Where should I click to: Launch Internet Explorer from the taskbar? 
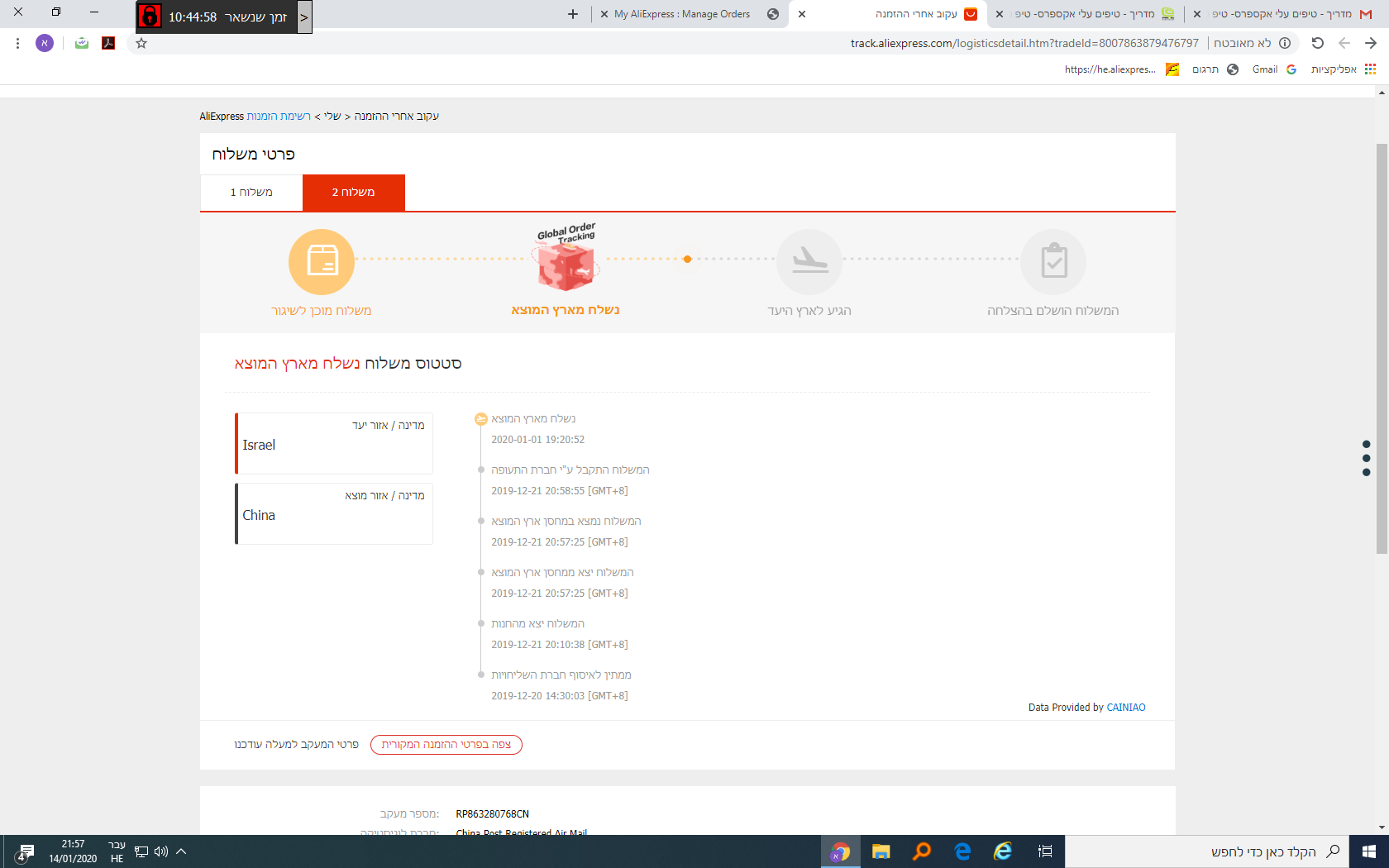1003,851
